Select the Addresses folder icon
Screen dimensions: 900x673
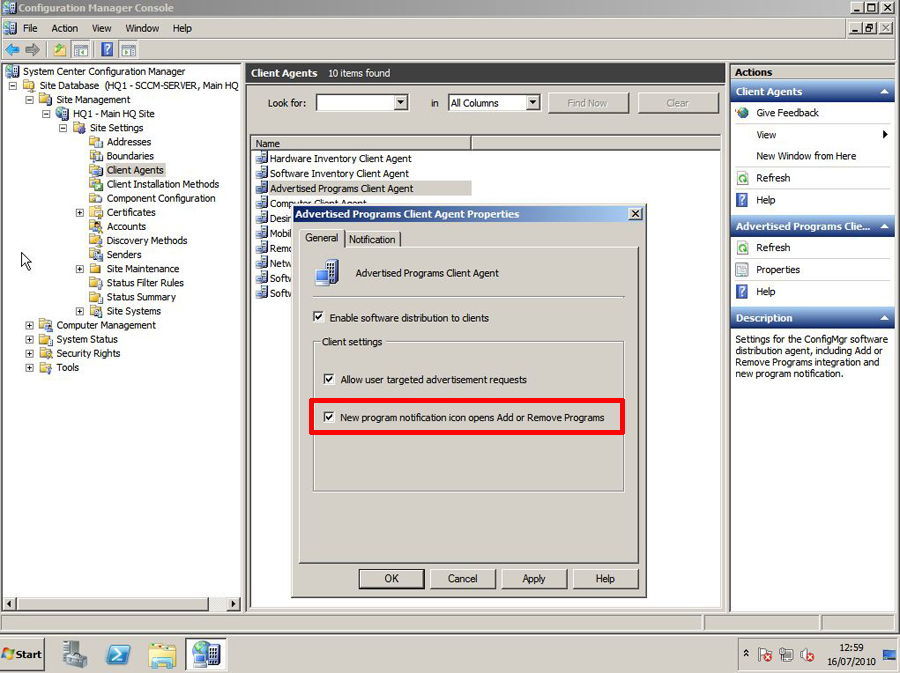pyautogui.click(x=96, y=141)
